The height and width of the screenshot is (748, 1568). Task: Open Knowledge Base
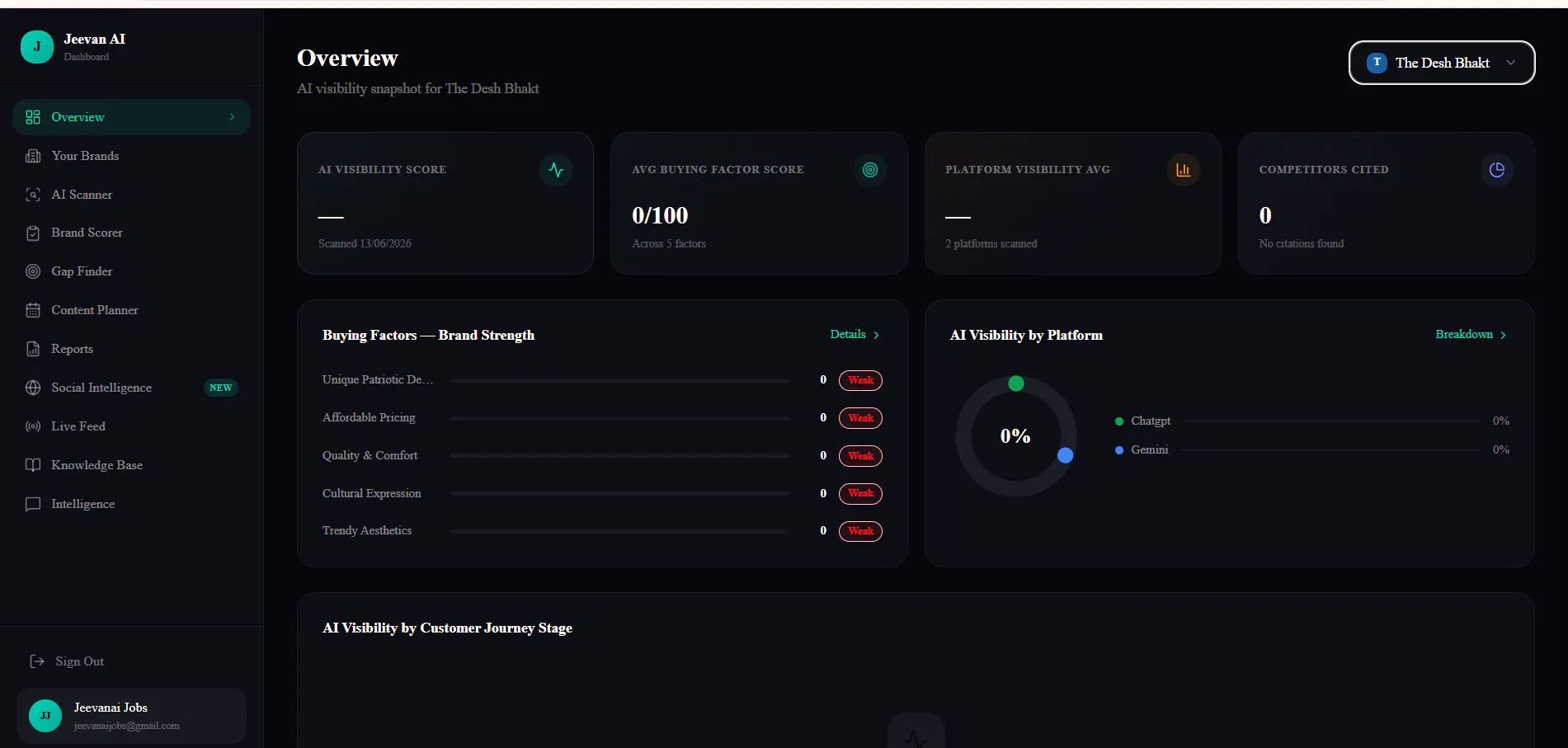pos(131,465)
